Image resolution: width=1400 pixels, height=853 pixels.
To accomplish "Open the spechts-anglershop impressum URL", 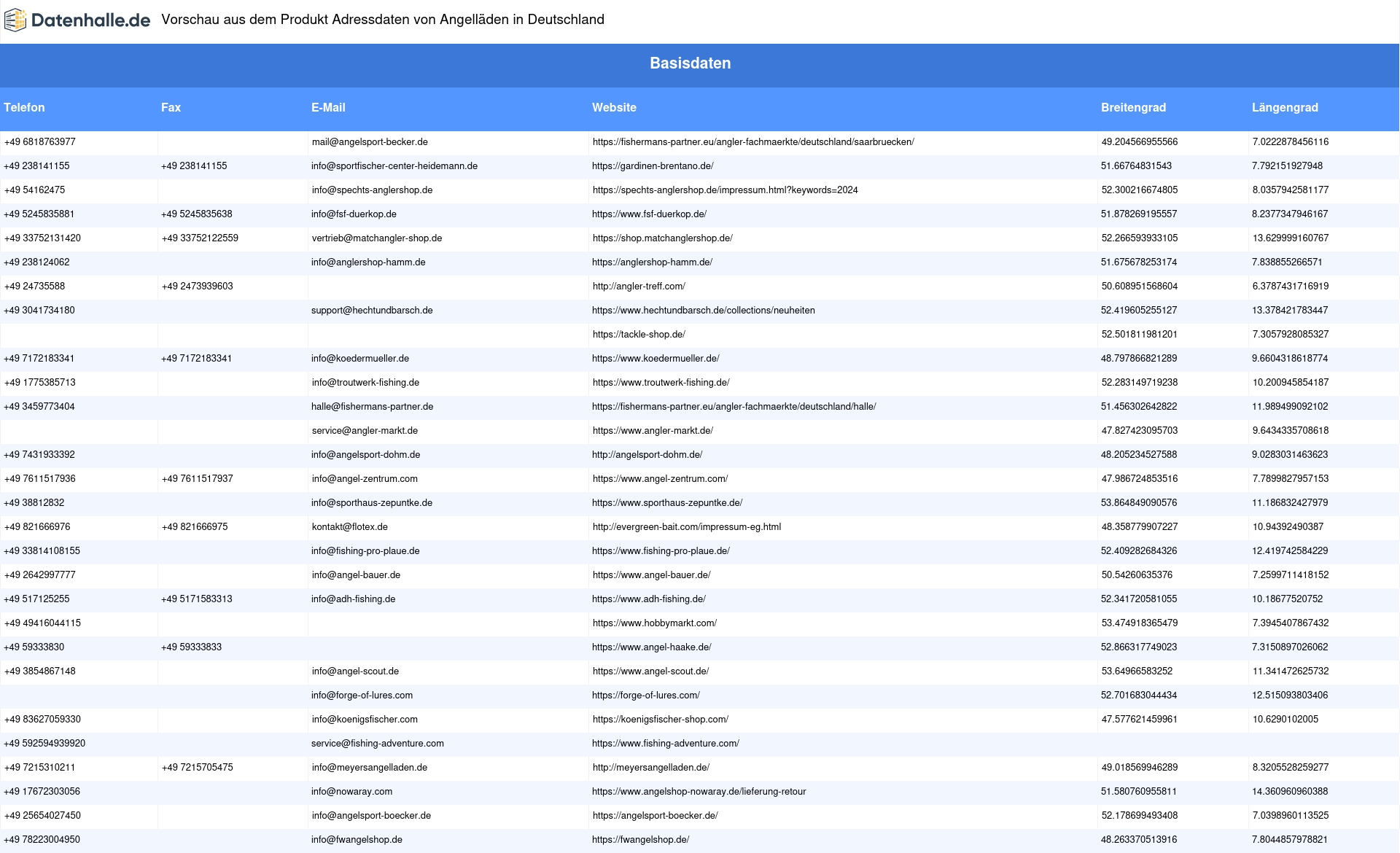I will click(x=725, y=190).
